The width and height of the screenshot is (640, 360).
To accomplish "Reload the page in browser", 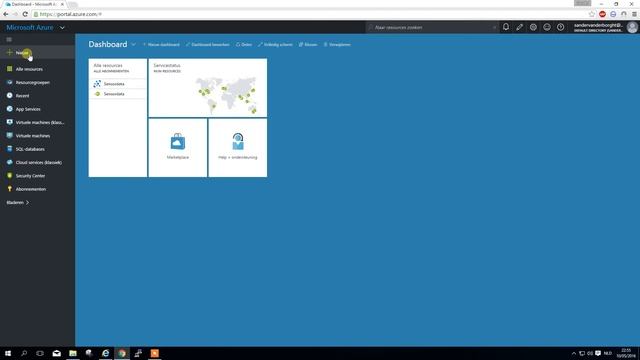I will [x=25, y=14].
